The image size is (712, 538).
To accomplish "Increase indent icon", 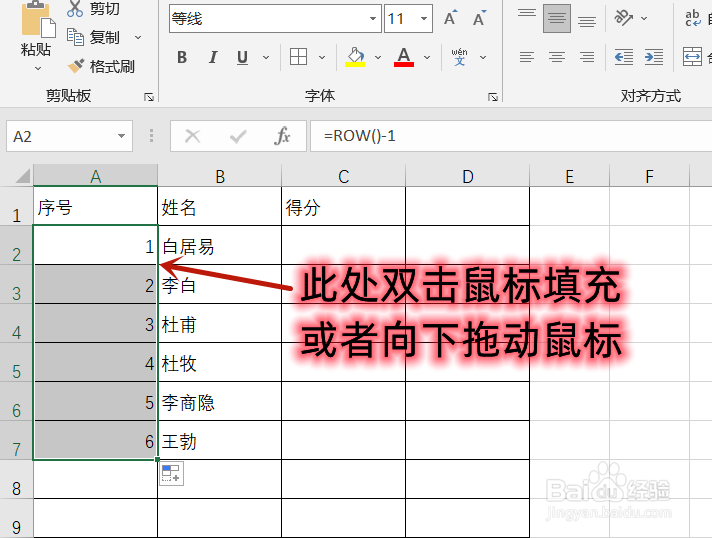I will point(654,57).
